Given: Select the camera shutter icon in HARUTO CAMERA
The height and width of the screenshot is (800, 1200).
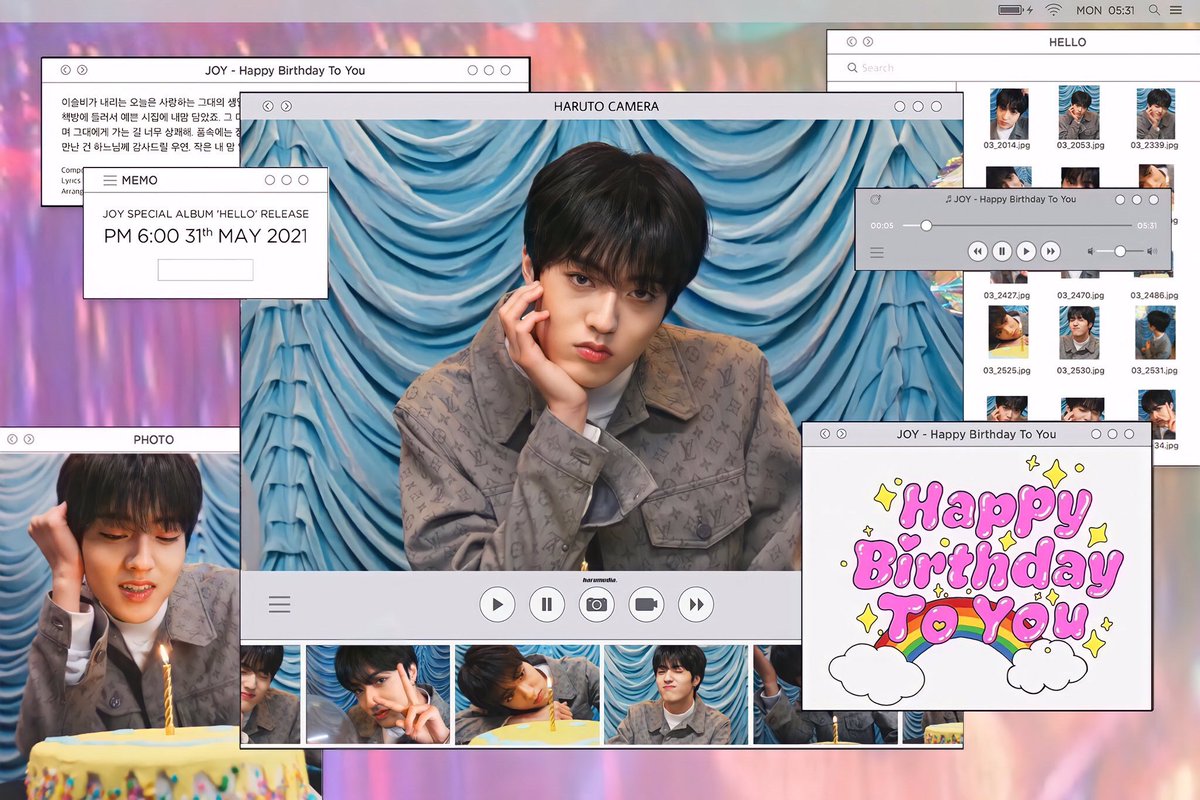Looking at the screenshot, I should [x=596, y=604].
